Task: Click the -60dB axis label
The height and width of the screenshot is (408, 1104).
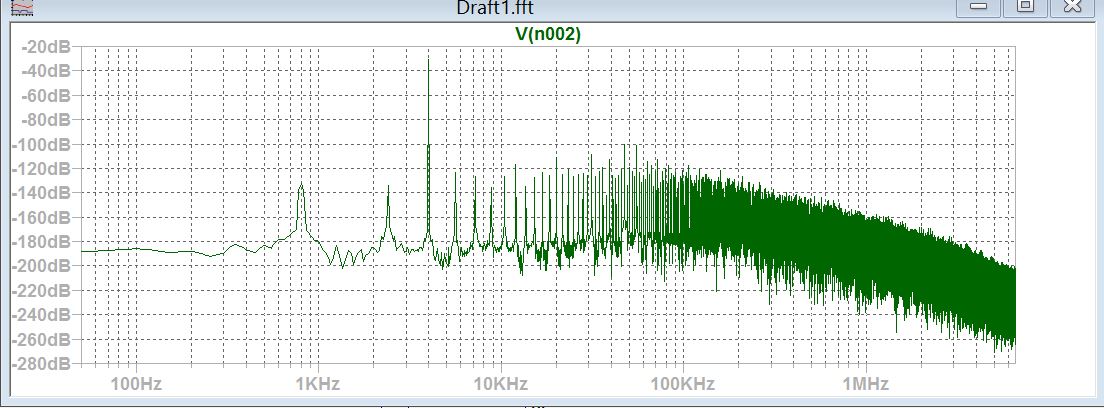Action: [46, 96]
